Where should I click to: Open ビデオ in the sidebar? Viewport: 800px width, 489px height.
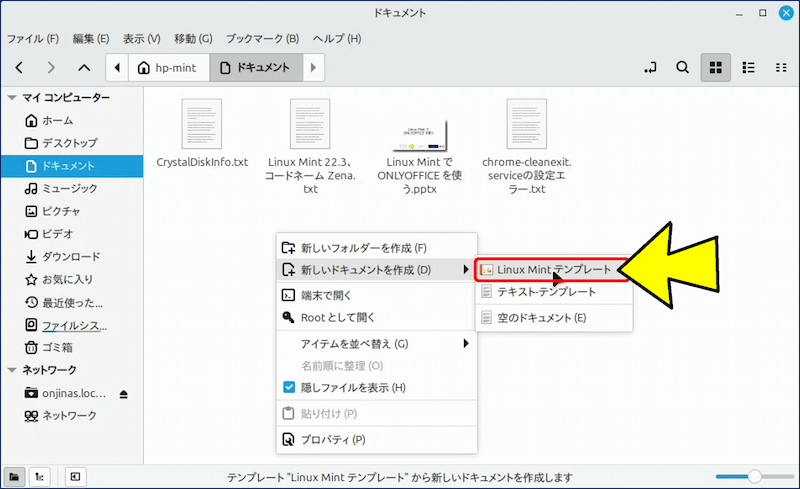pyautogui.click(x=71, y=234)
